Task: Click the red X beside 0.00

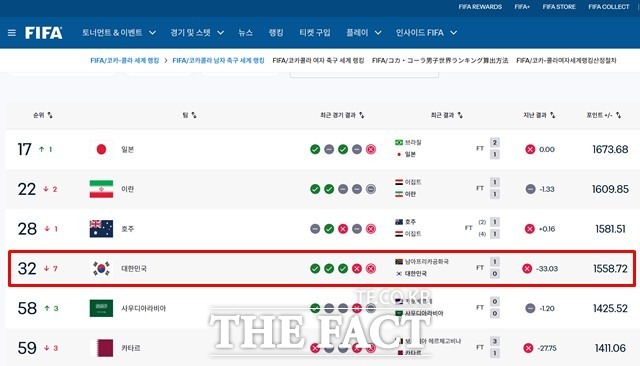Action: tap(530, 149)
